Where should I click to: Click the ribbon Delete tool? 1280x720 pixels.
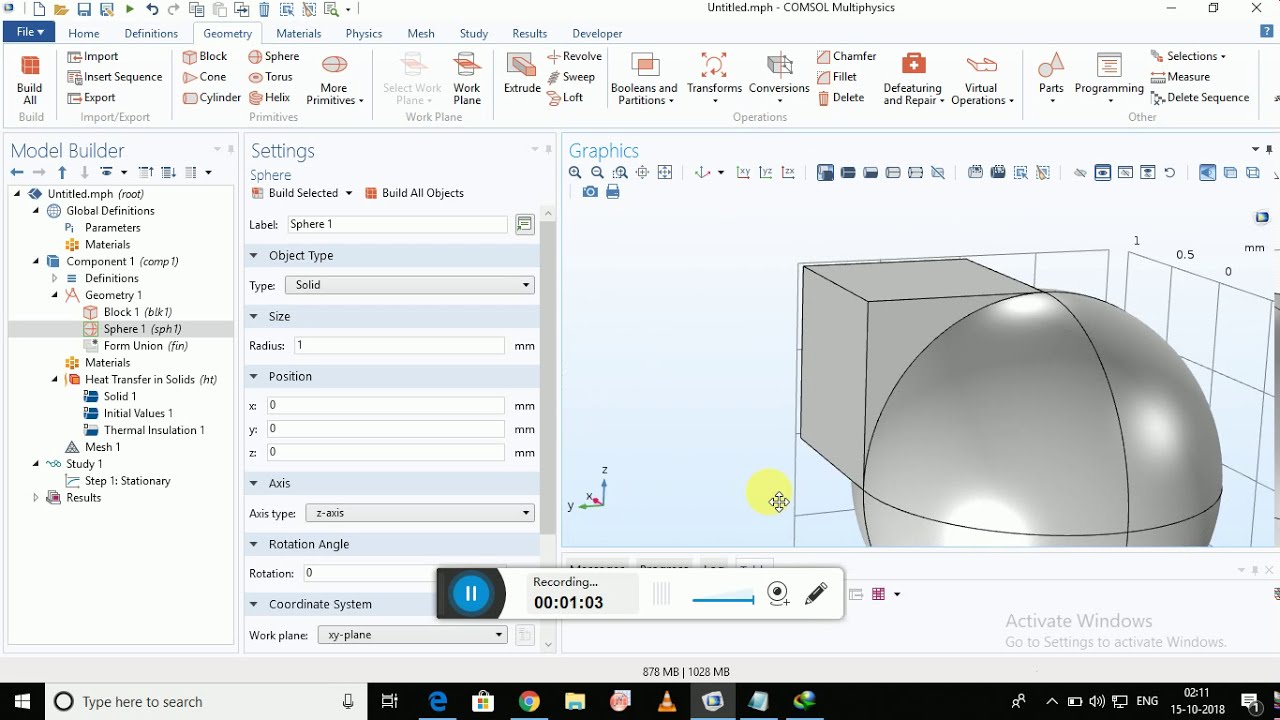tap(841, 98)
